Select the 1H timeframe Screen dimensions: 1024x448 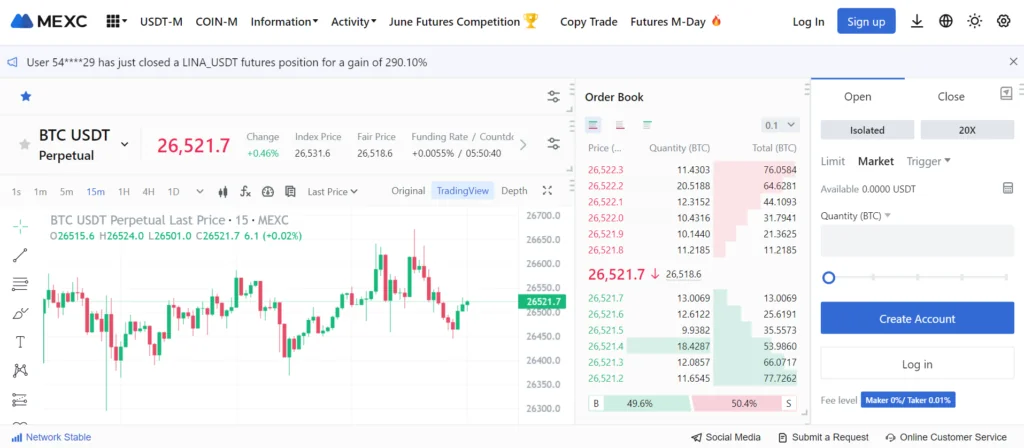point(123,191)
